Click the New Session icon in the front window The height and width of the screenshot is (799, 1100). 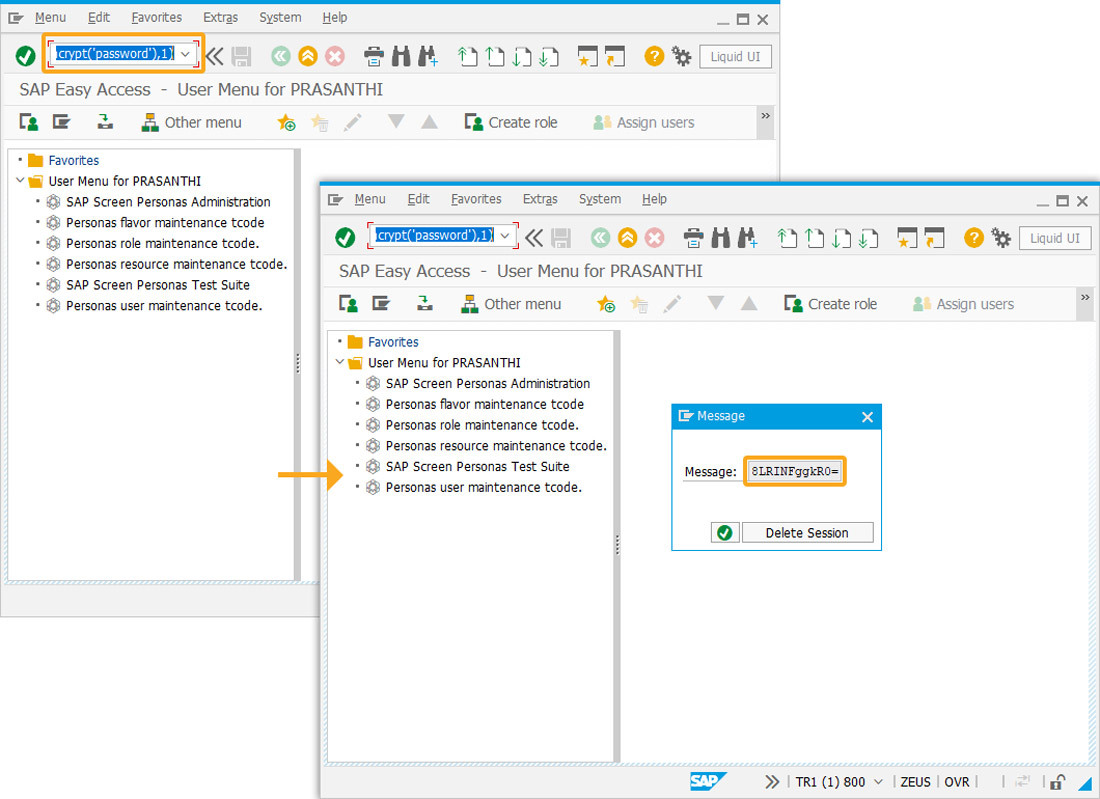pyautogui.click(x=907, y=238)
